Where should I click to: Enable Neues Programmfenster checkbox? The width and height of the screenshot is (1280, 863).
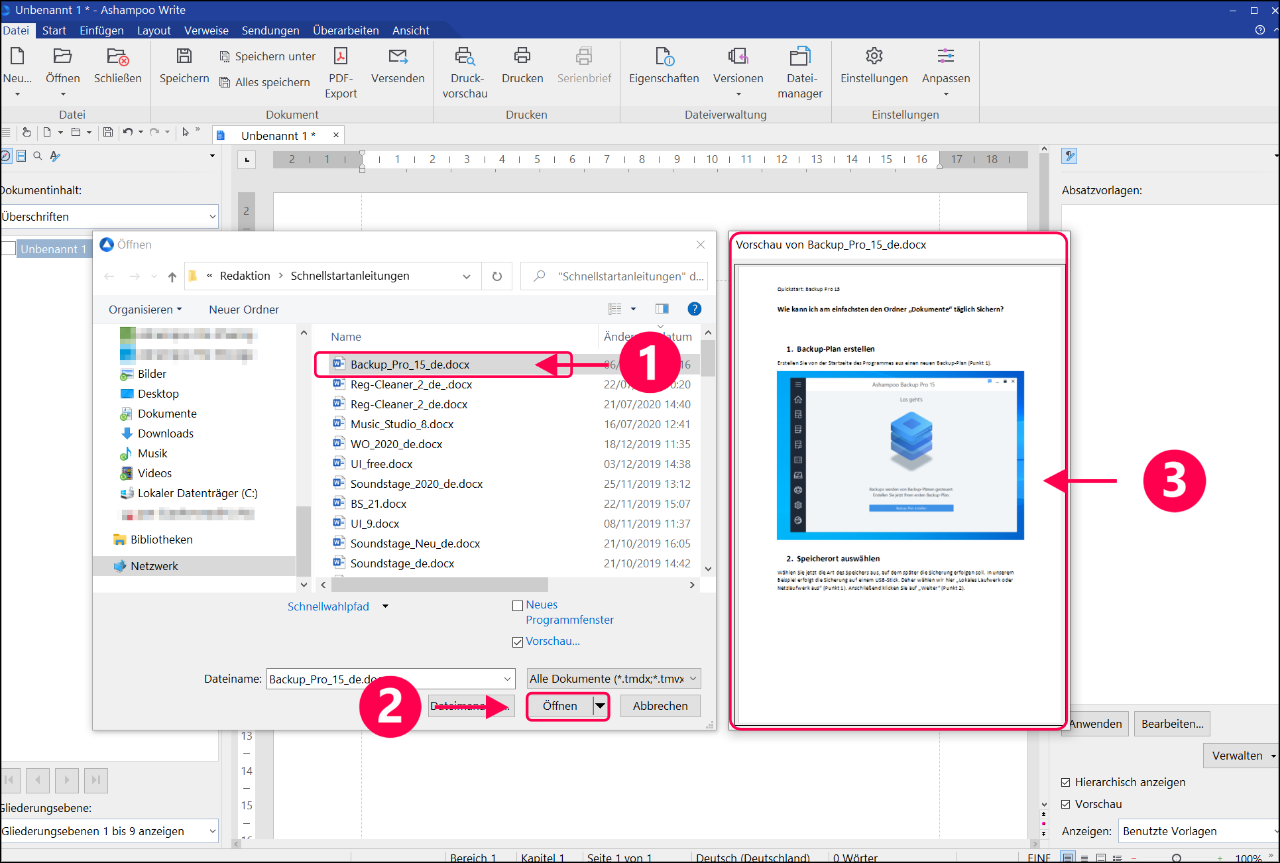tap(517, 605)
